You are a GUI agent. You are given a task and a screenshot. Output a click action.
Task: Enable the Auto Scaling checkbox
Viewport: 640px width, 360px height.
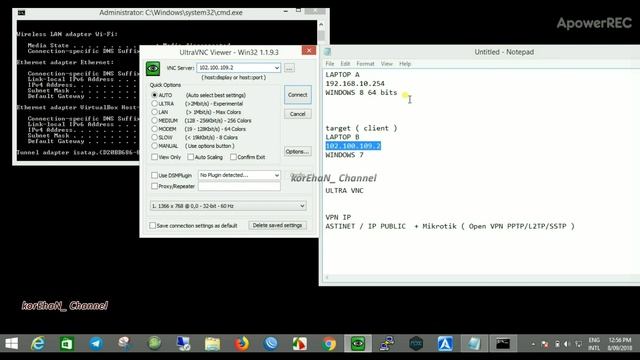[x=191, y=157]
